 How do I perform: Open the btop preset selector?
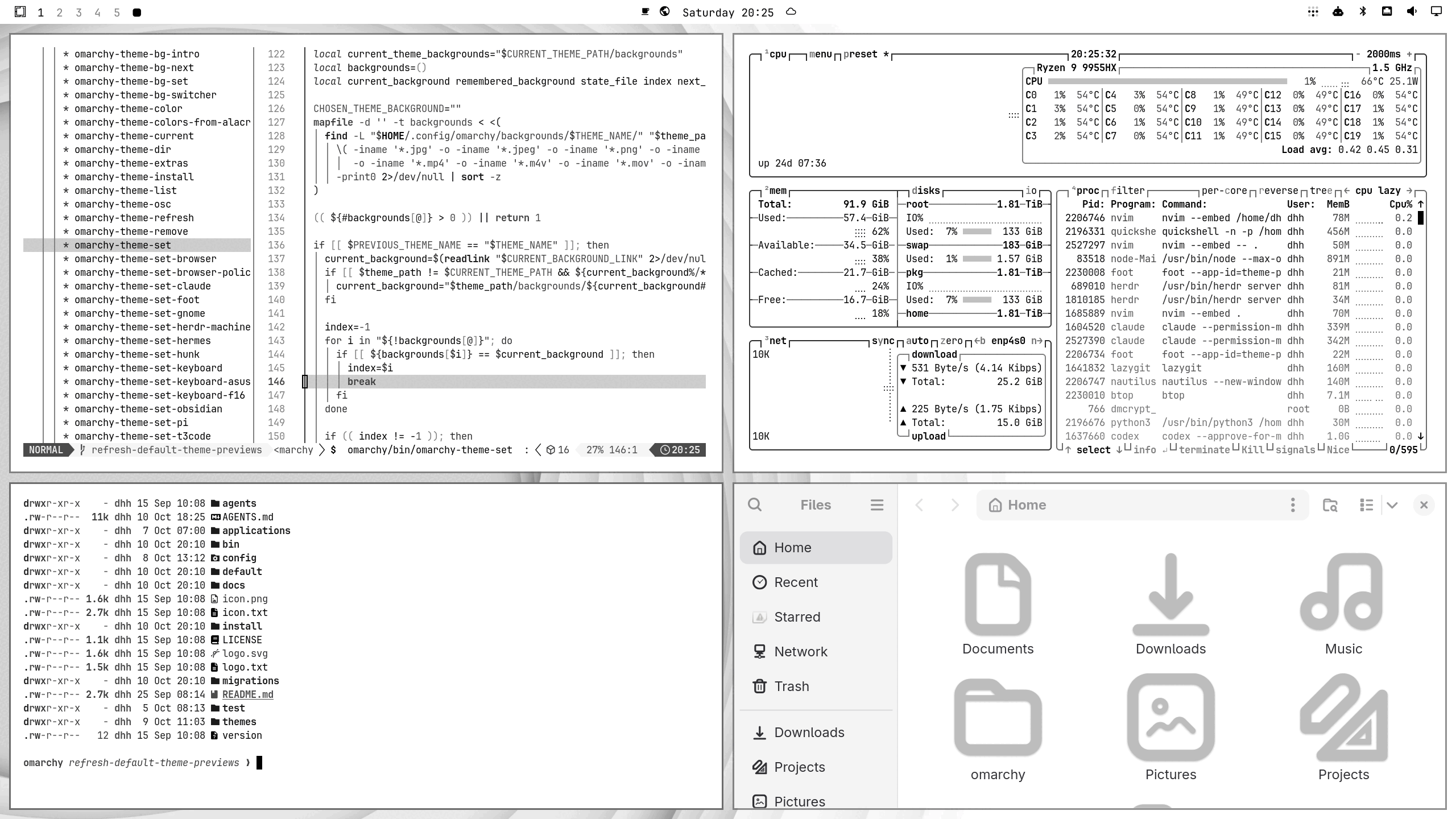pos(860,54)
